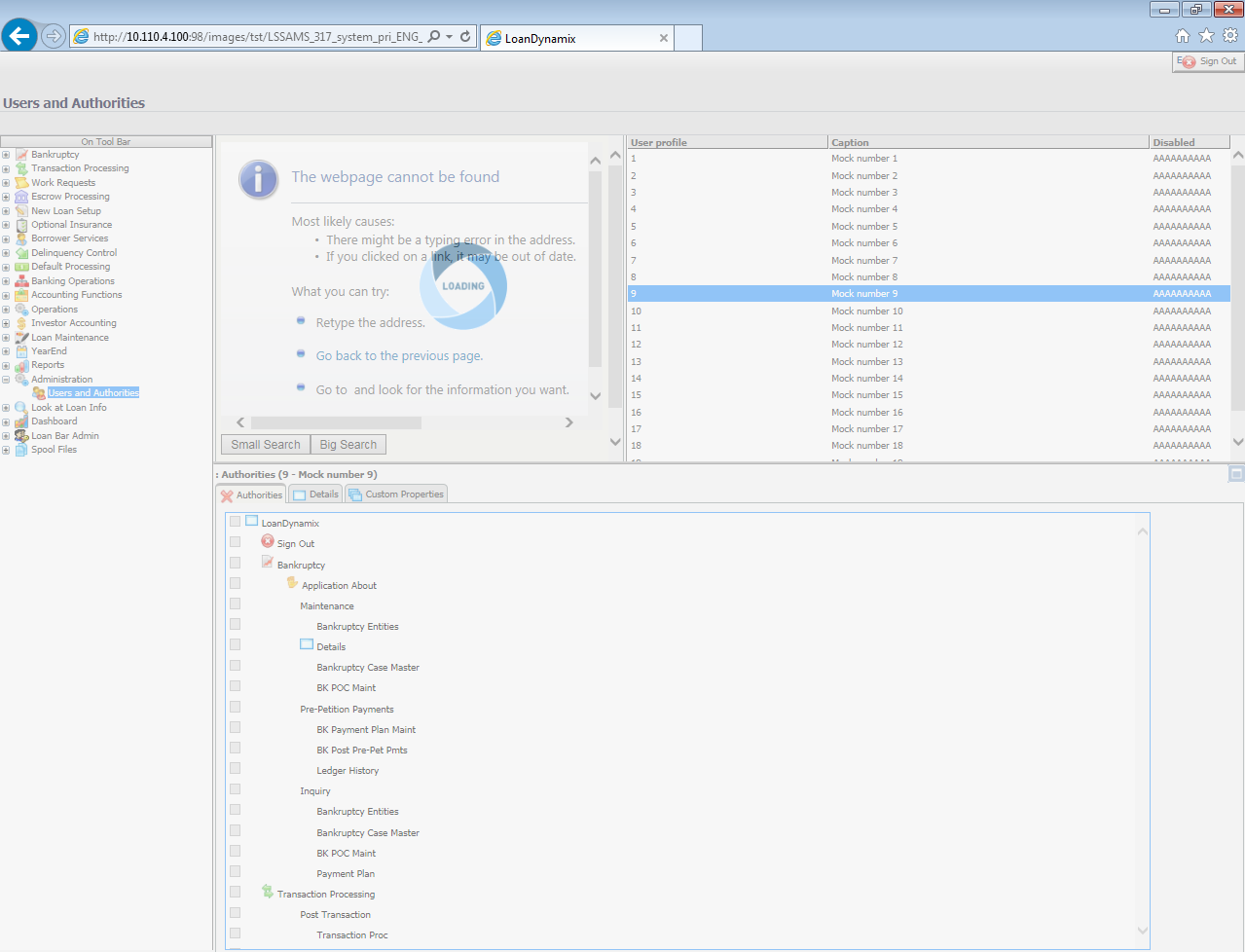Toggle the Bankruptcy Case Master checkbox
This screenshot has height=952, width=1245.
pos(235,666)
